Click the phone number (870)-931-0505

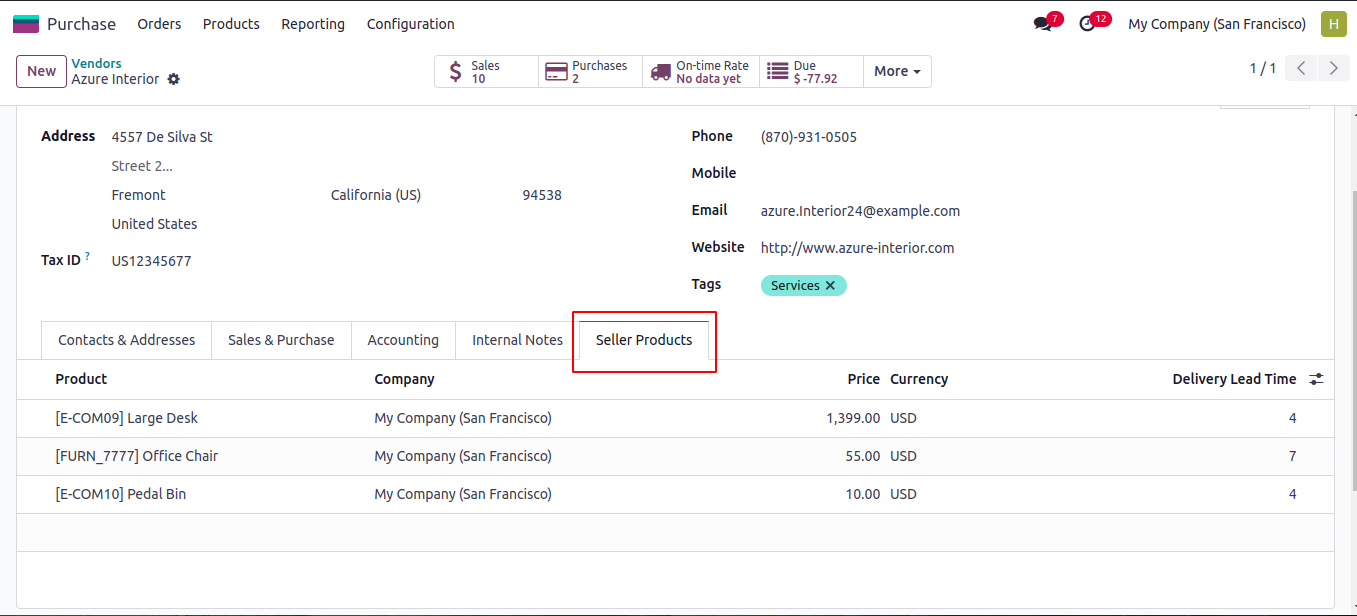808,137
